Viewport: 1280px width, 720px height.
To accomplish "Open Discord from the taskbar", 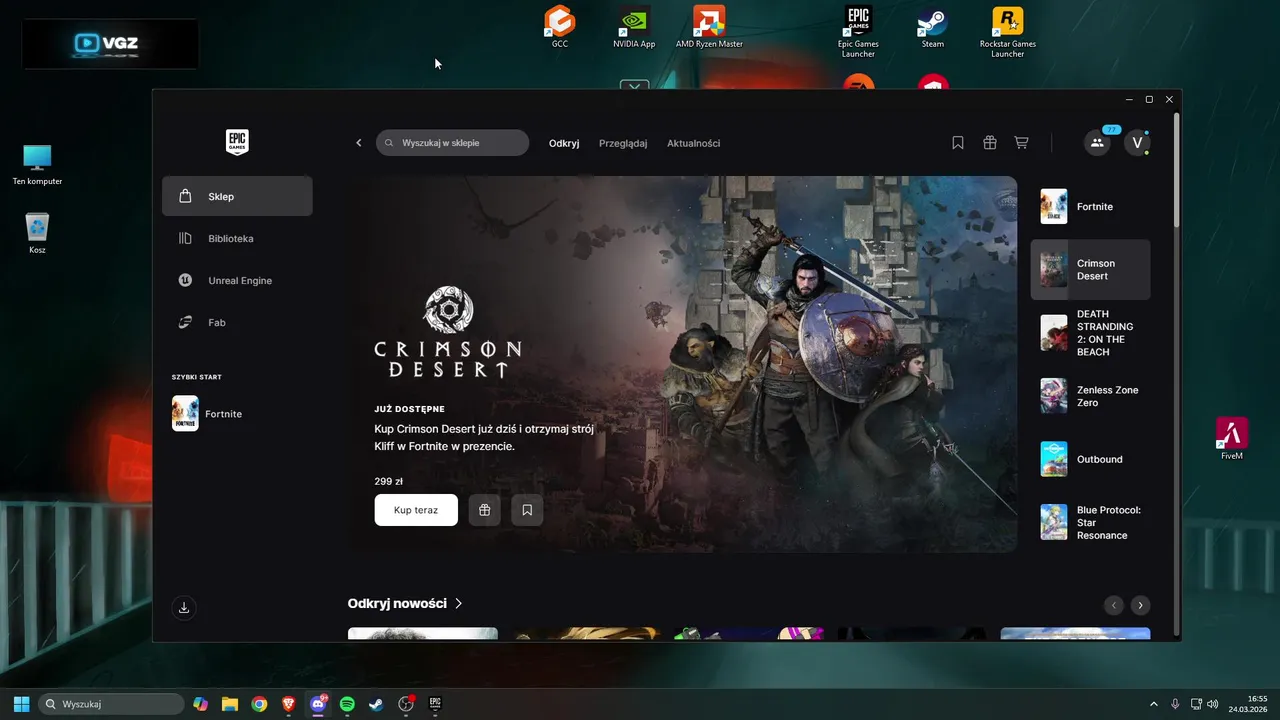I will pos(318,704).
